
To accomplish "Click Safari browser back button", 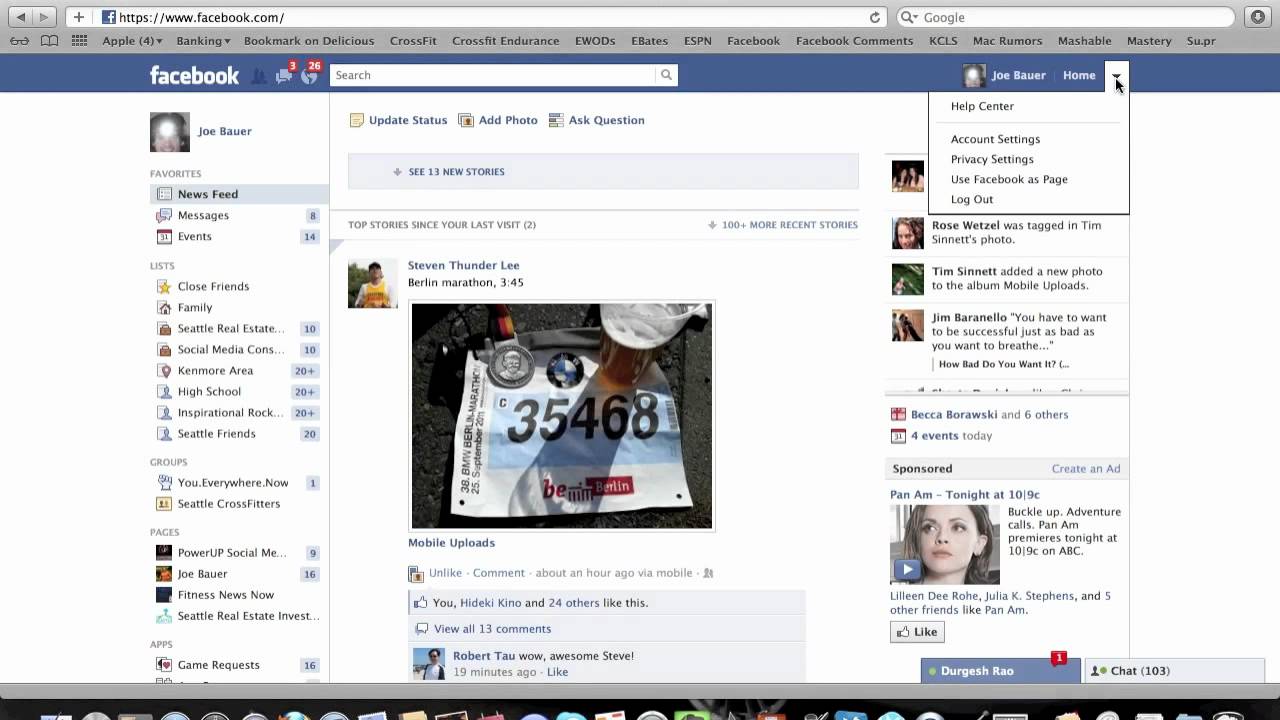I will pyautogui.click(x=20, y=17).
